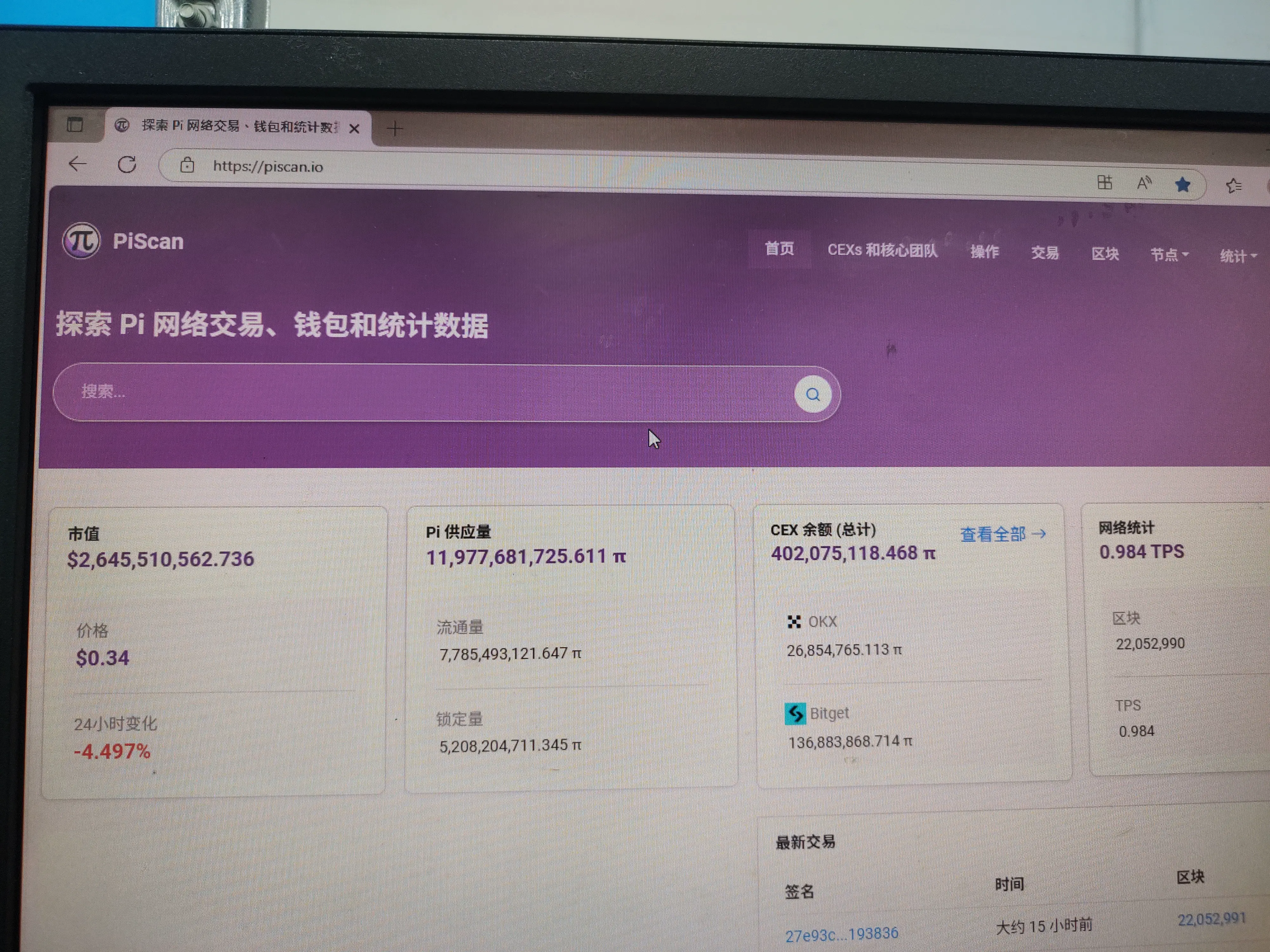This screenshot has height=952, width=1270.
Task: Click the split screen icon
Action: (x=1105, y=182)
